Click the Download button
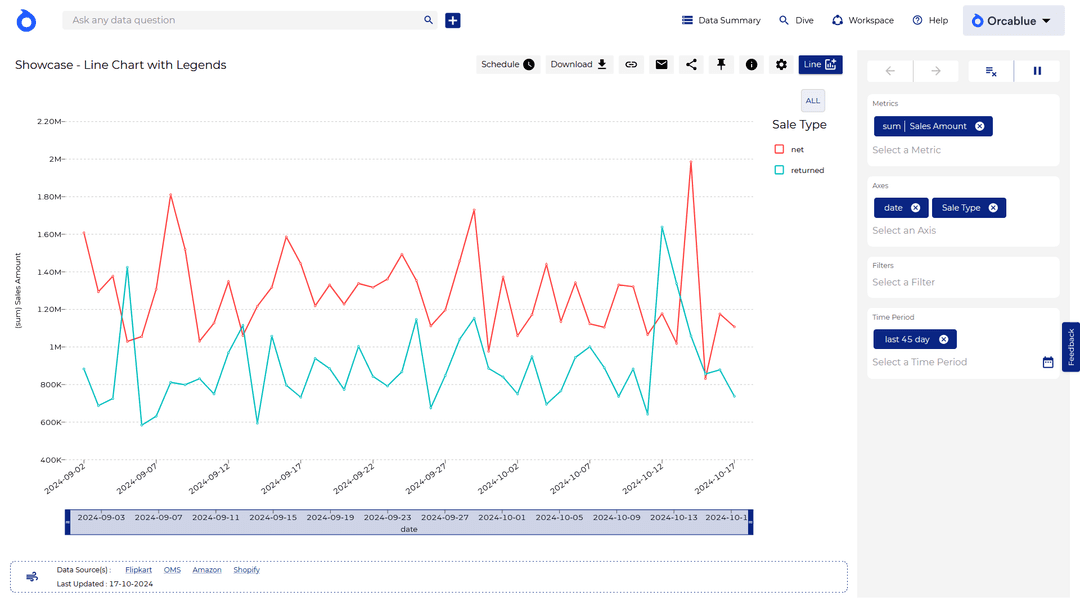Image resolution: width=1080 pixels, height=608 pixels. point(579,65)
